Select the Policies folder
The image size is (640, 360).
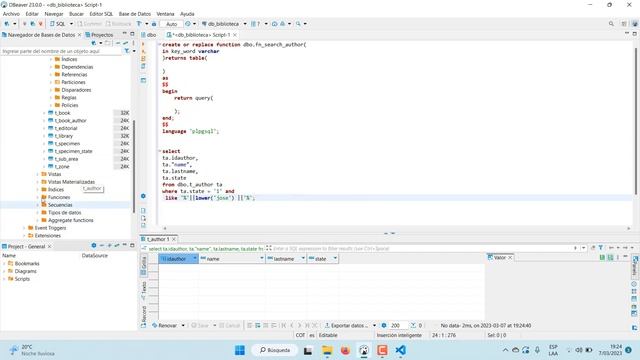tap(70, 105)
